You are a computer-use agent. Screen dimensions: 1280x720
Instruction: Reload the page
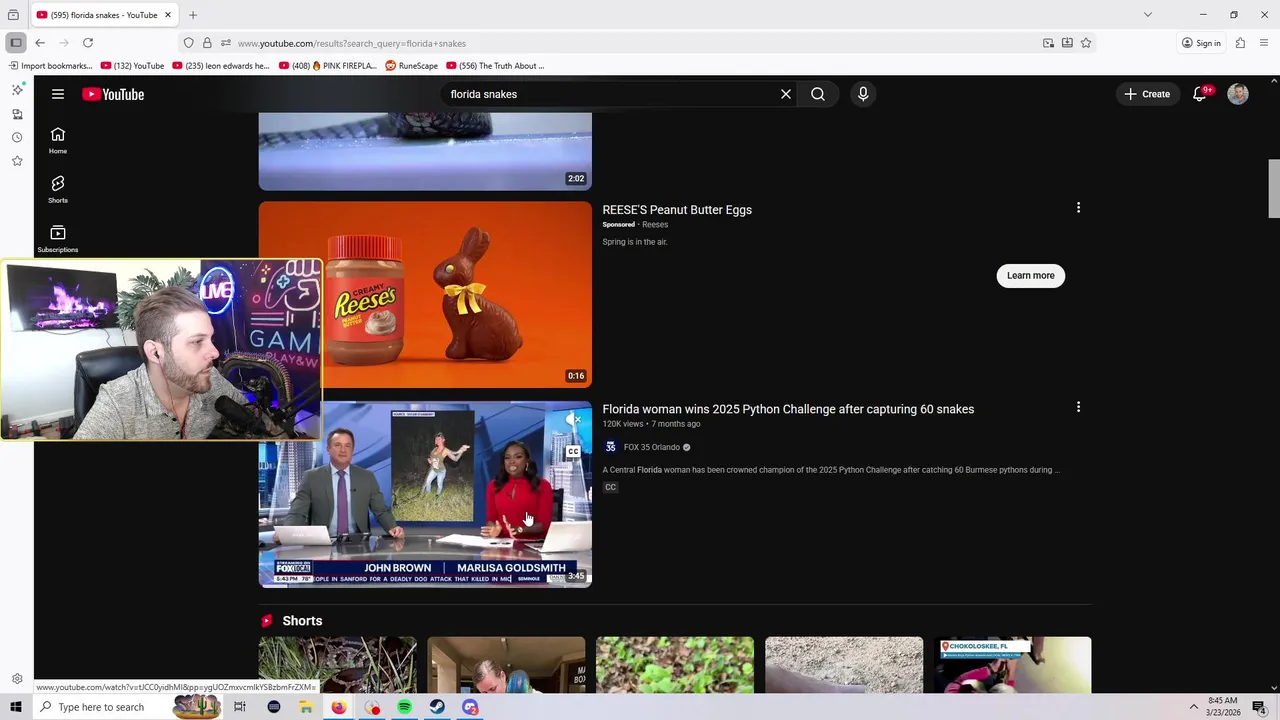click(x=88, y=43)
